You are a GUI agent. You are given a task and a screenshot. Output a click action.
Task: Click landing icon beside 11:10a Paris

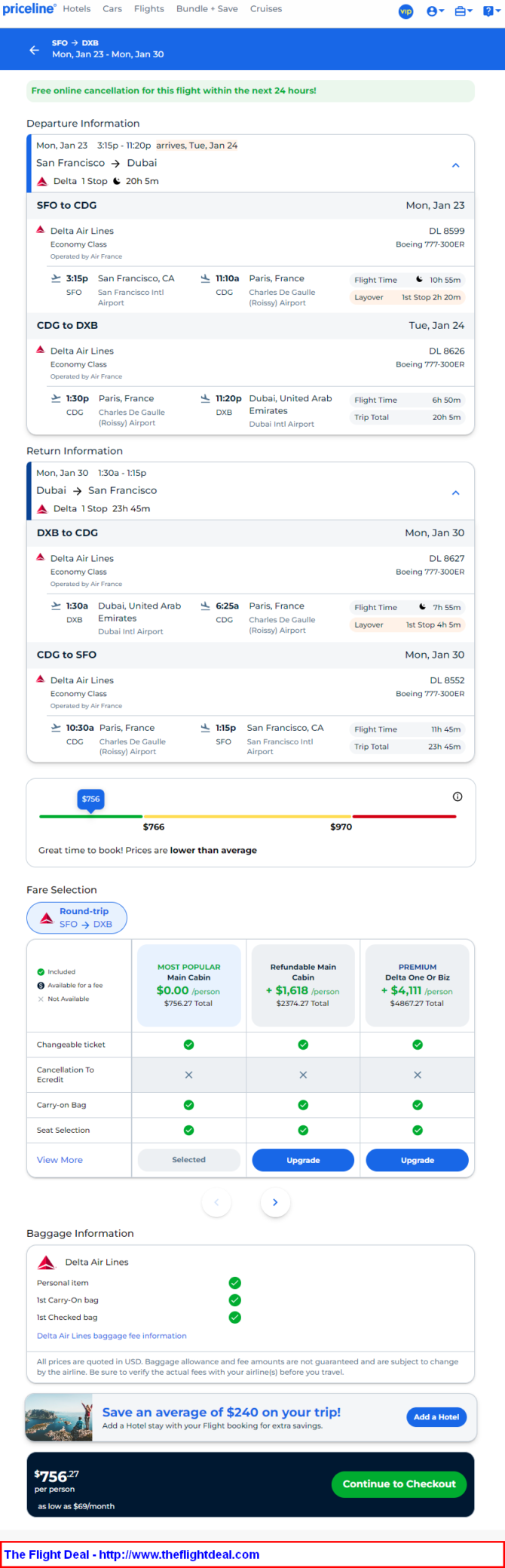205,278
